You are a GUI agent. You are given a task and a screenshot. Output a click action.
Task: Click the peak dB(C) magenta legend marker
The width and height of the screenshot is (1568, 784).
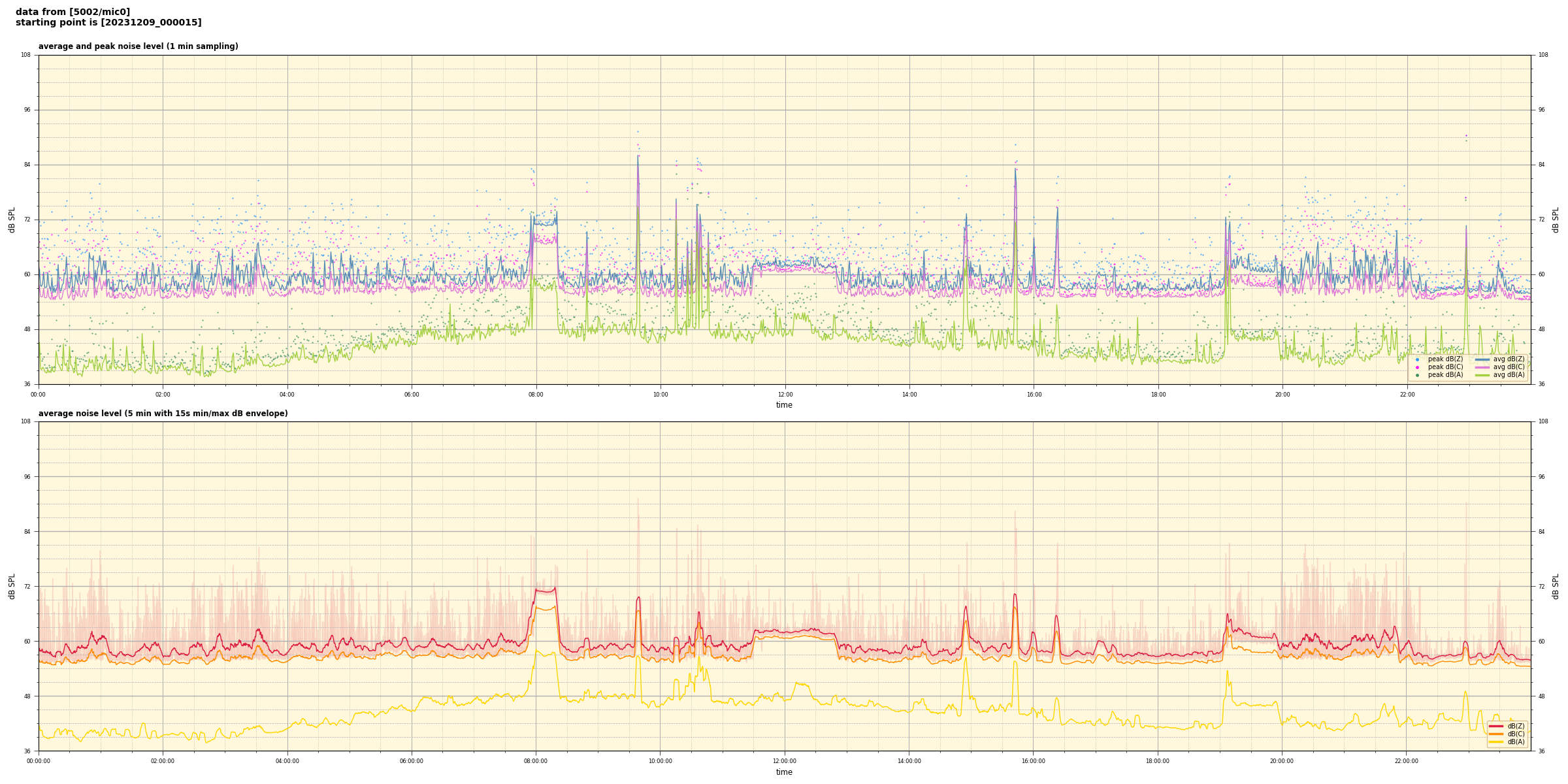tap(1417, 367)
